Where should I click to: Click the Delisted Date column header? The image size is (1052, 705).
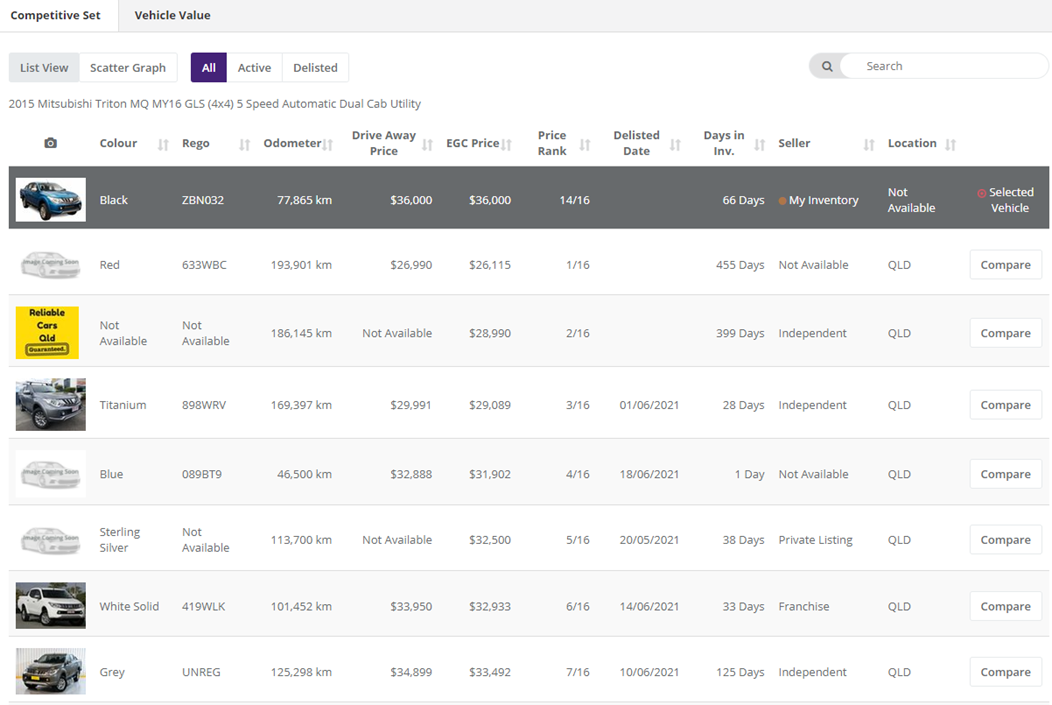coord(637,143)
